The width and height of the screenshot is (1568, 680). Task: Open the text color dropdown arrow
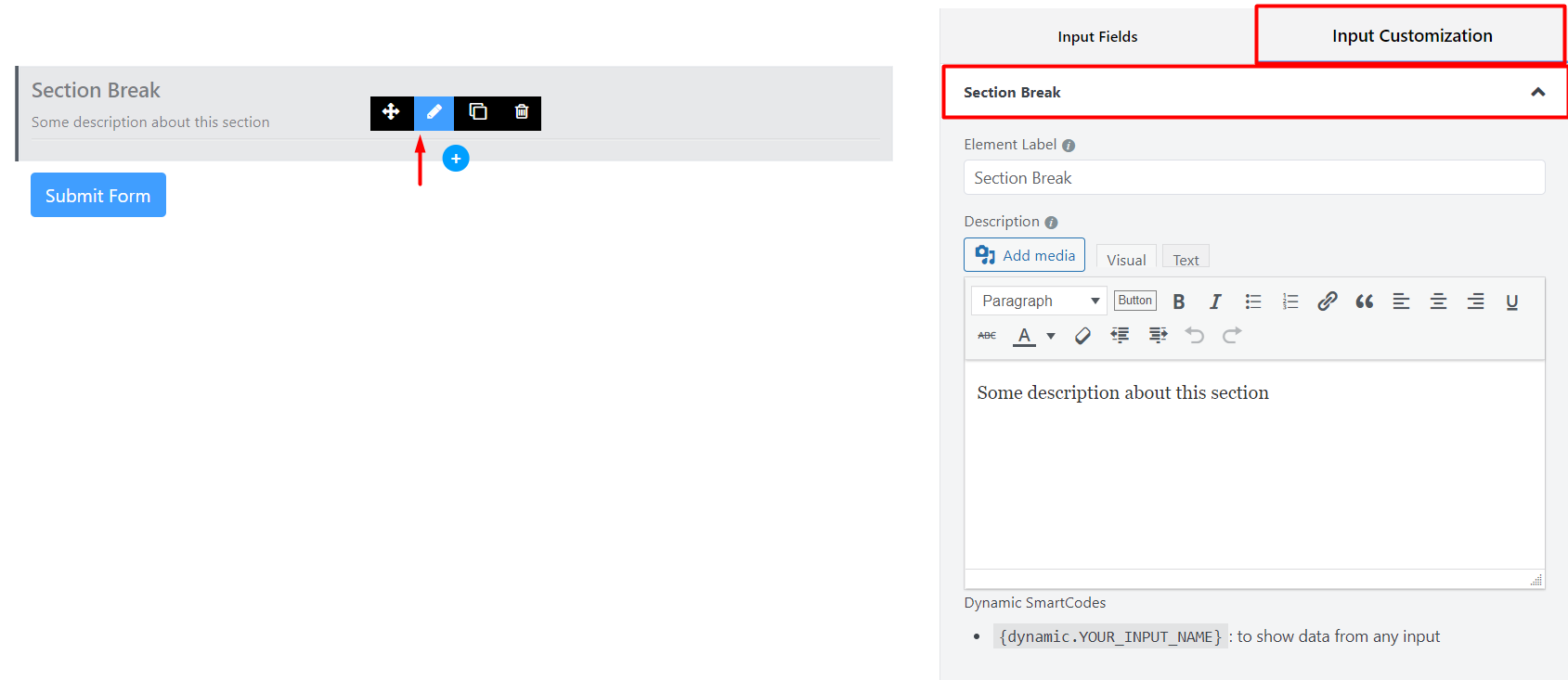[x=1051, y=336]
